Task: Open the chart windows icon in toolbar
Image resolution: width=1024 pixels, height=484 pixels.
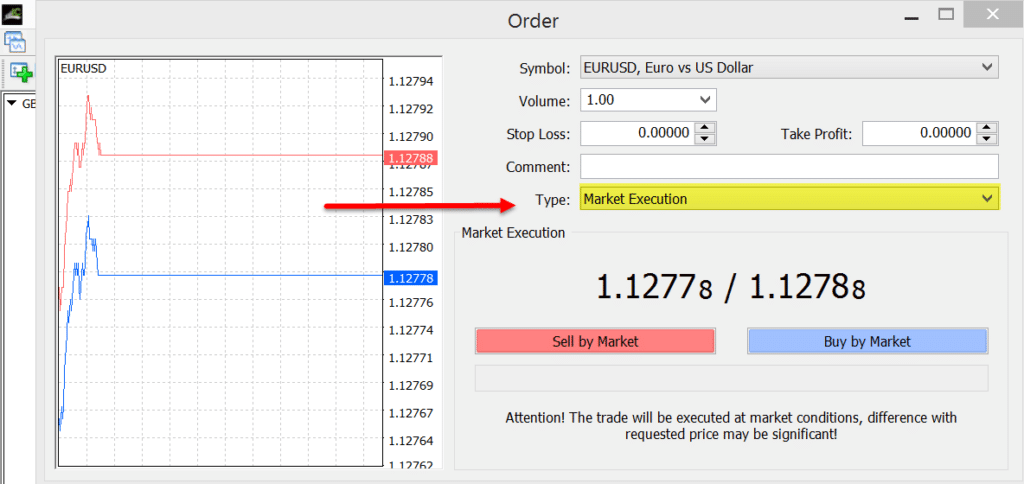Action: tap(16, 42)
